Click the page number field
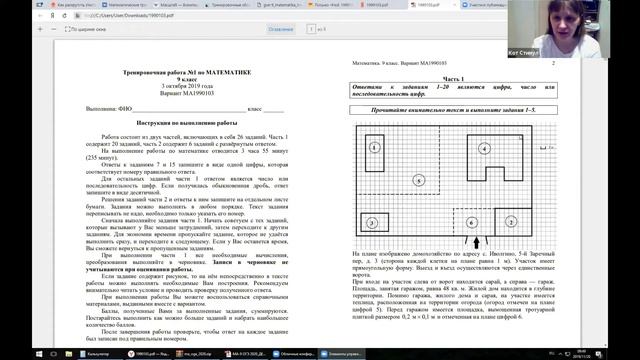640x360 pixels. click(311, 29)
